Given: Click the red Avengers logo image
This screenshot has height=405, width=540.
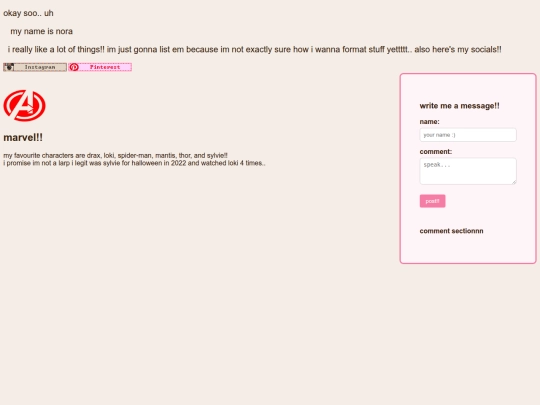Looking at the screenshot, I should point(24,106).
